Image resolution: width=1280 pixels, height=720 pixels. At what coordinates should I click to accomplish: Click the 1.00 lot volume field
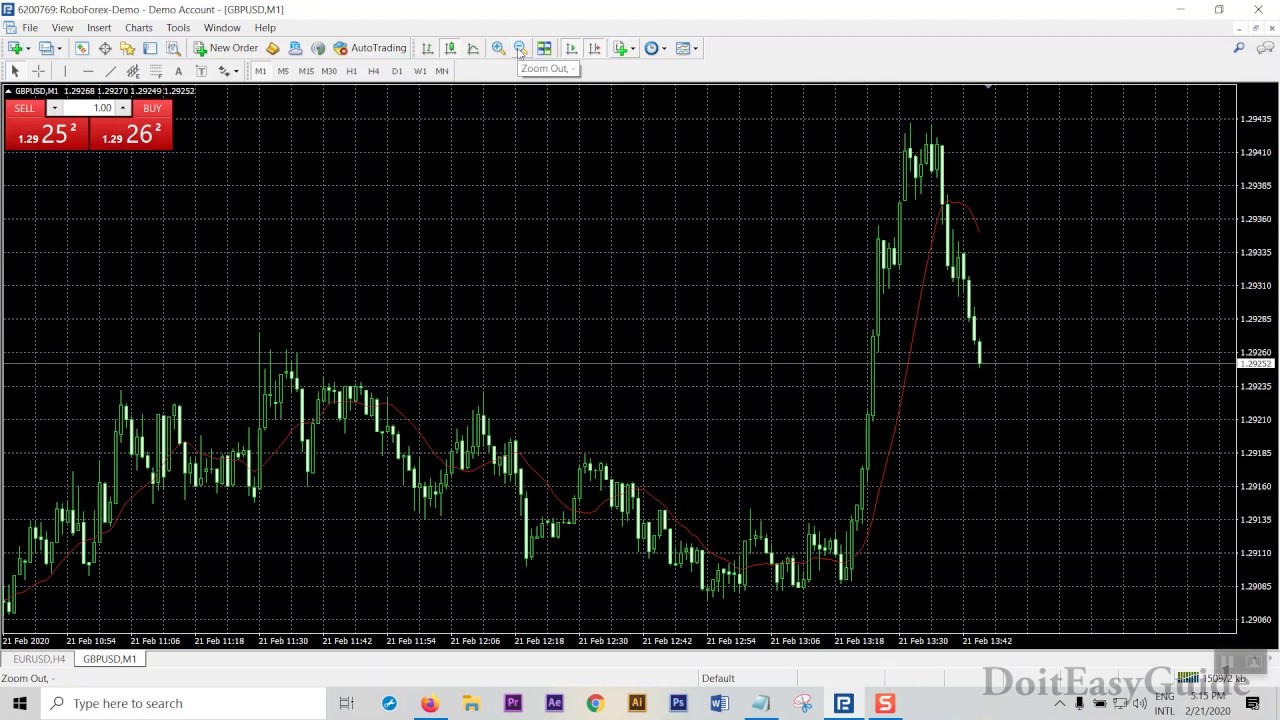[89, 108]
